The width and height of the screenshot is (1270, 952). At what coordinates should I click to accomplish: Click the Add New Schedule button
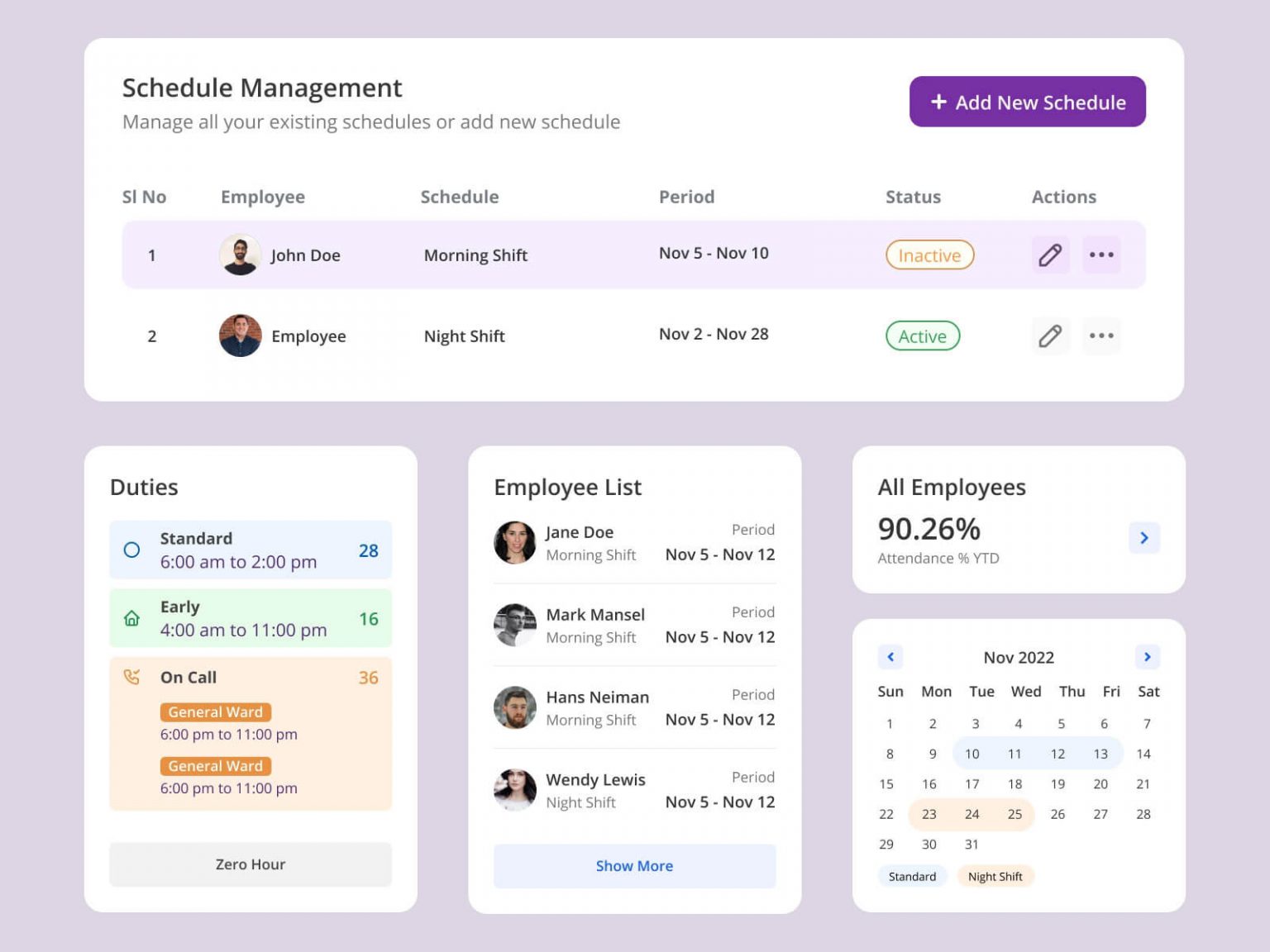pos(1027,102)
